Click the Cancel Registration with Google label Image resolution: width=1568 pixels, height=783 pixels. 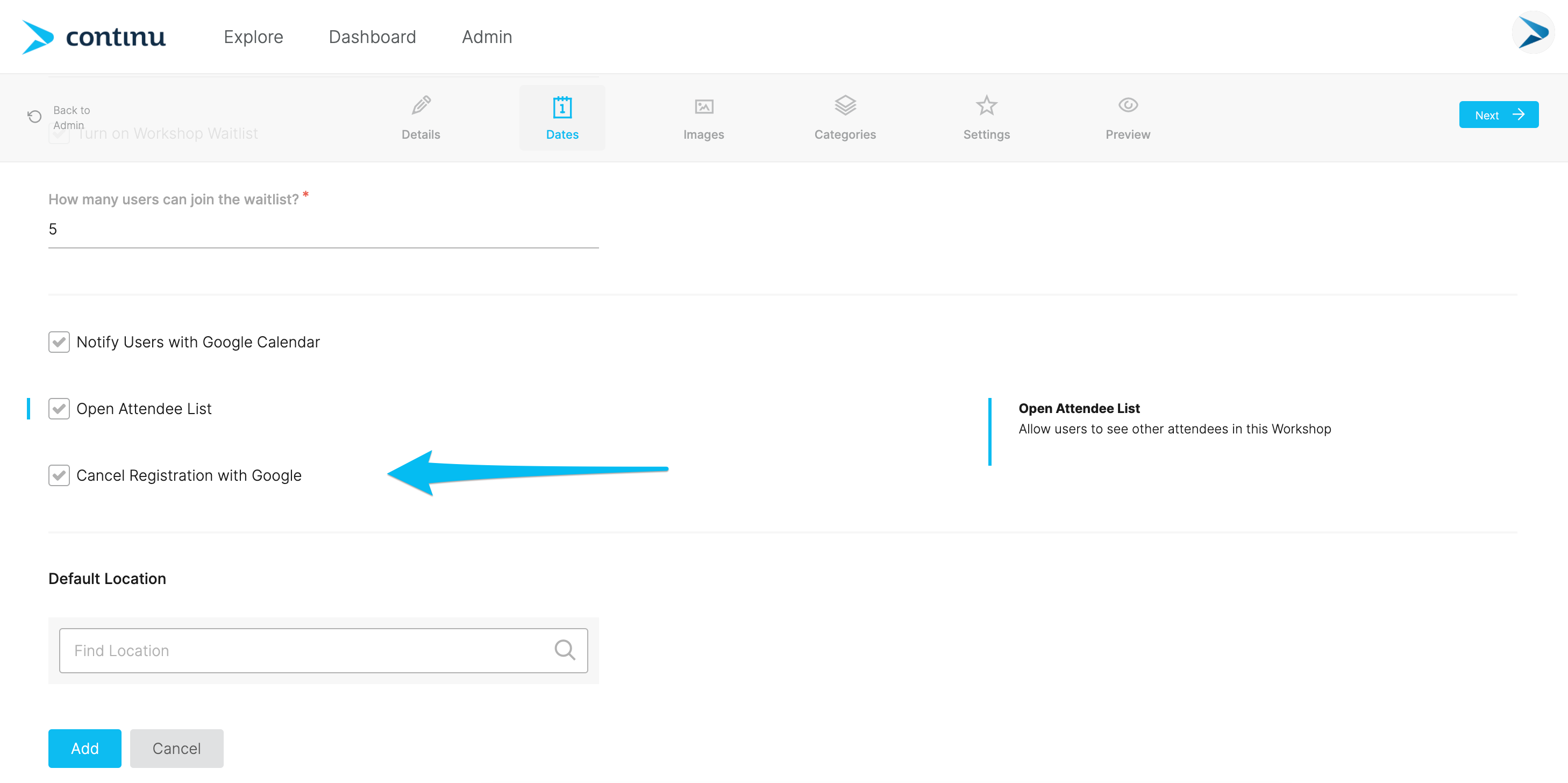tap(189, 475)
